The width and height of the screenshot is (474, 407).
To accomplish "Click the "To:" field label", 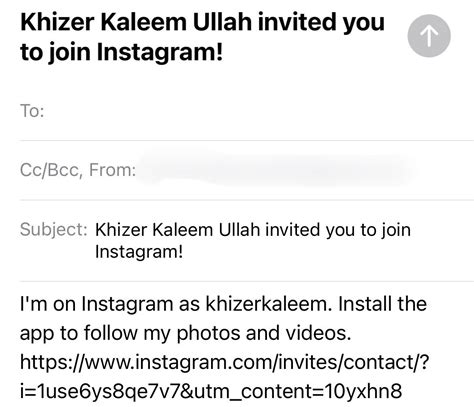I will pos(32,111).
